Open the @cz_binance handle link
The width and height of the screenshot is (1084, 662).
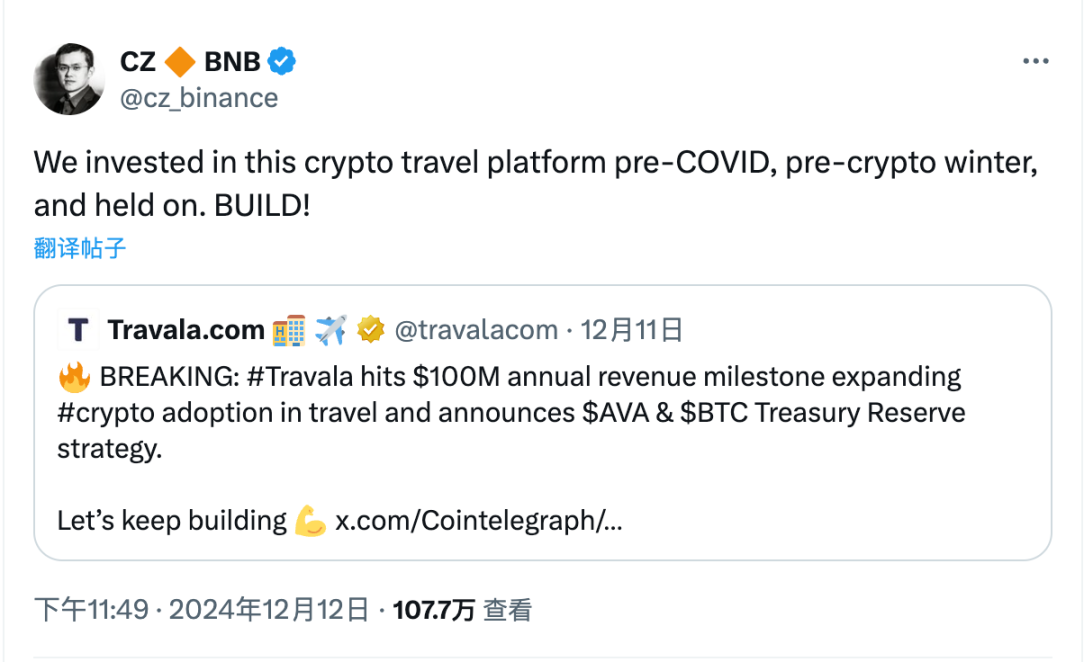click(199, 98)
